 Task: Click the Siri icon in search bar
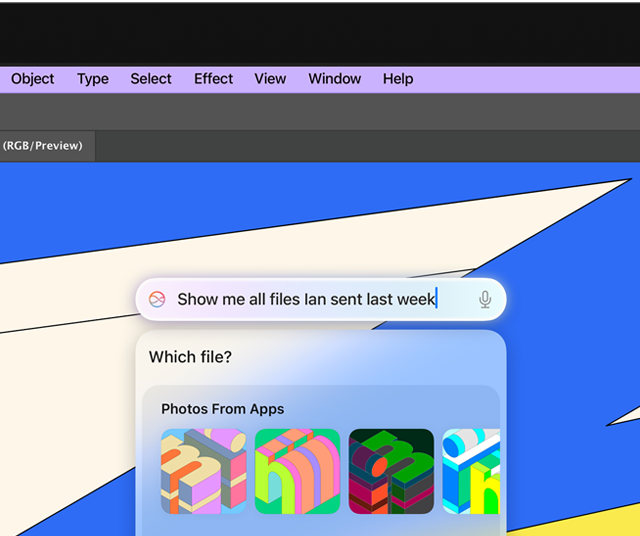(157, 299)
